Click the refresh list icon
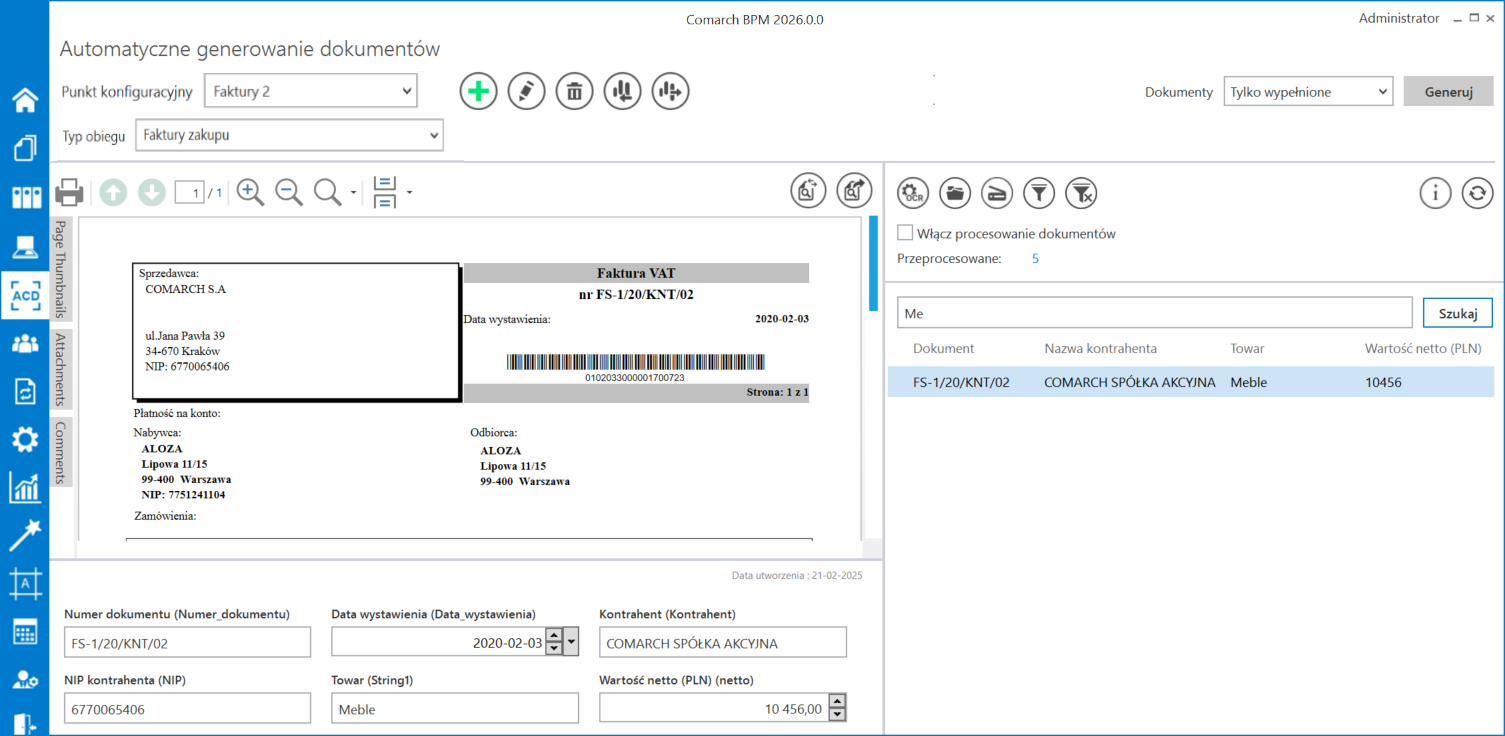Viewport: 1505px width, 736px height. 1477,192
